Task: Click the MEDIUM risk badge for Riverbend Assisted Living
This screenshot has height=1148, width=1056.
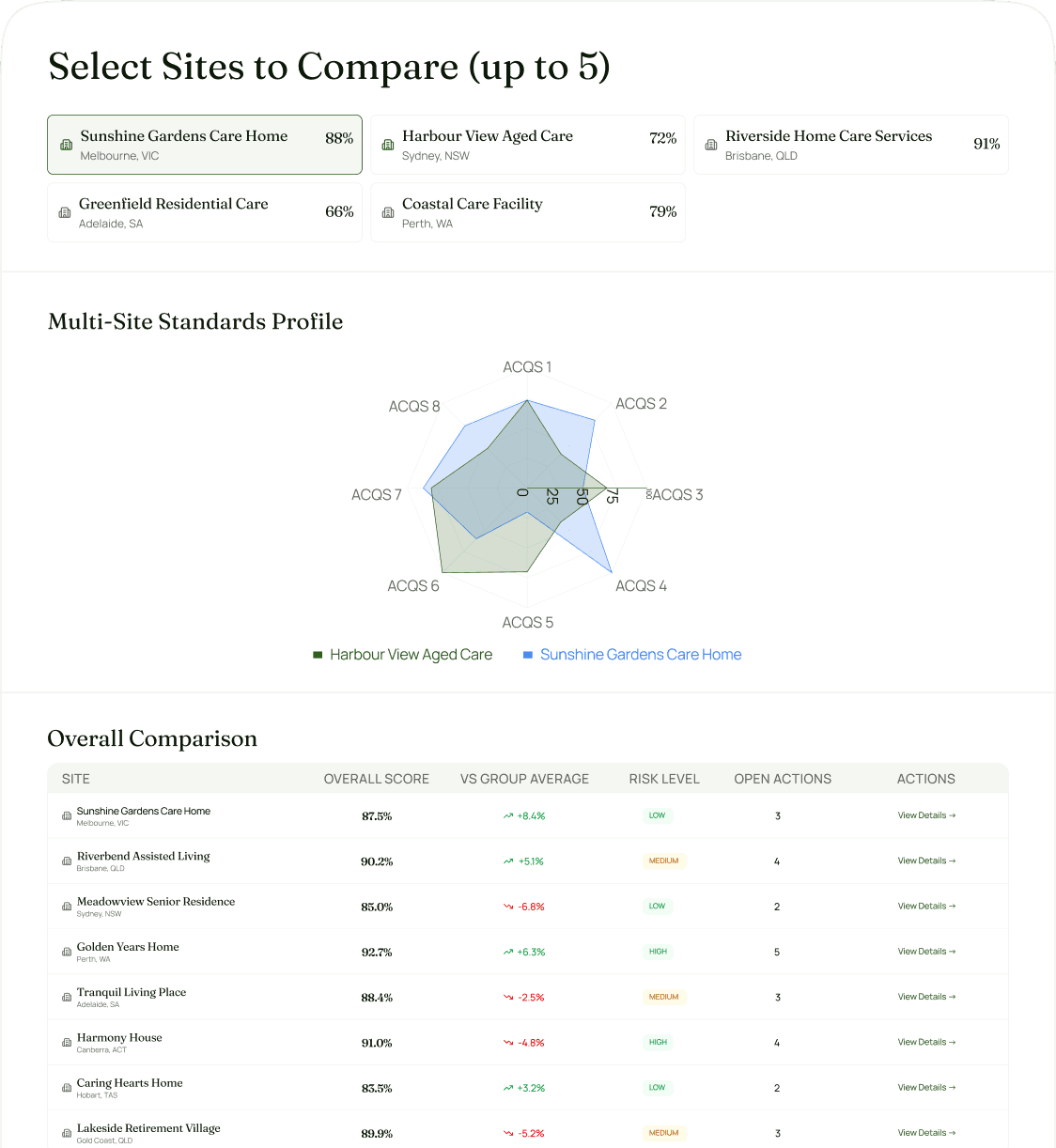Action: pos(664,861)
